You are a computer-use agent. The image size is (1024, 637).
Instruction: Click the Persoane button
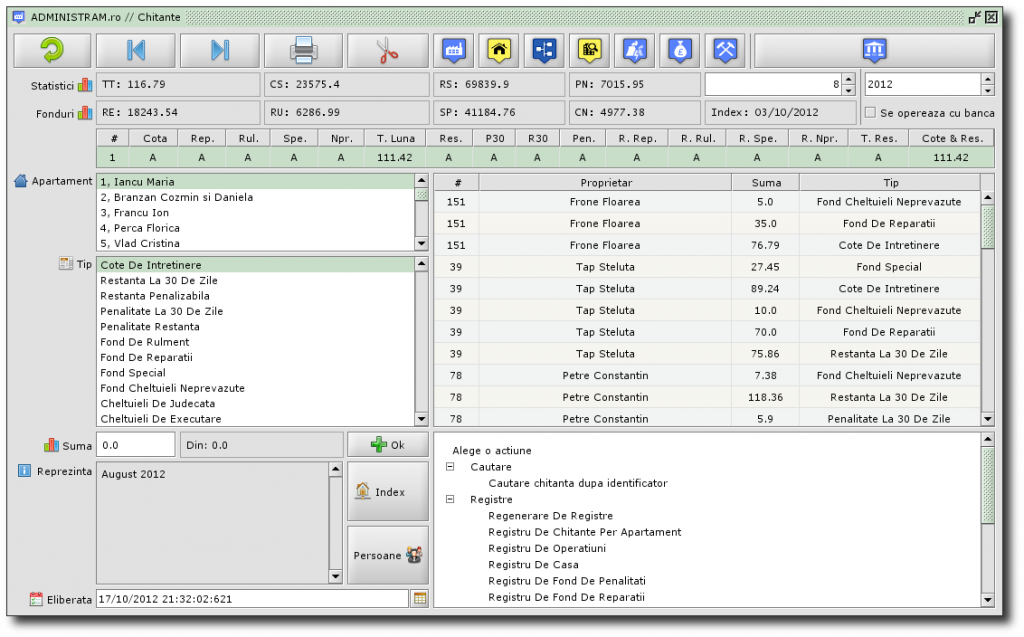388,555
